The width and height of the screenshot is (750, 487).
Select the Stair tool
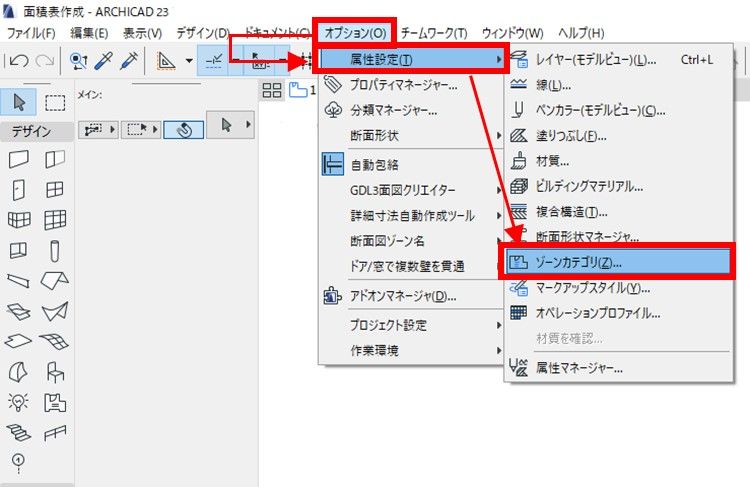(18, 433)
